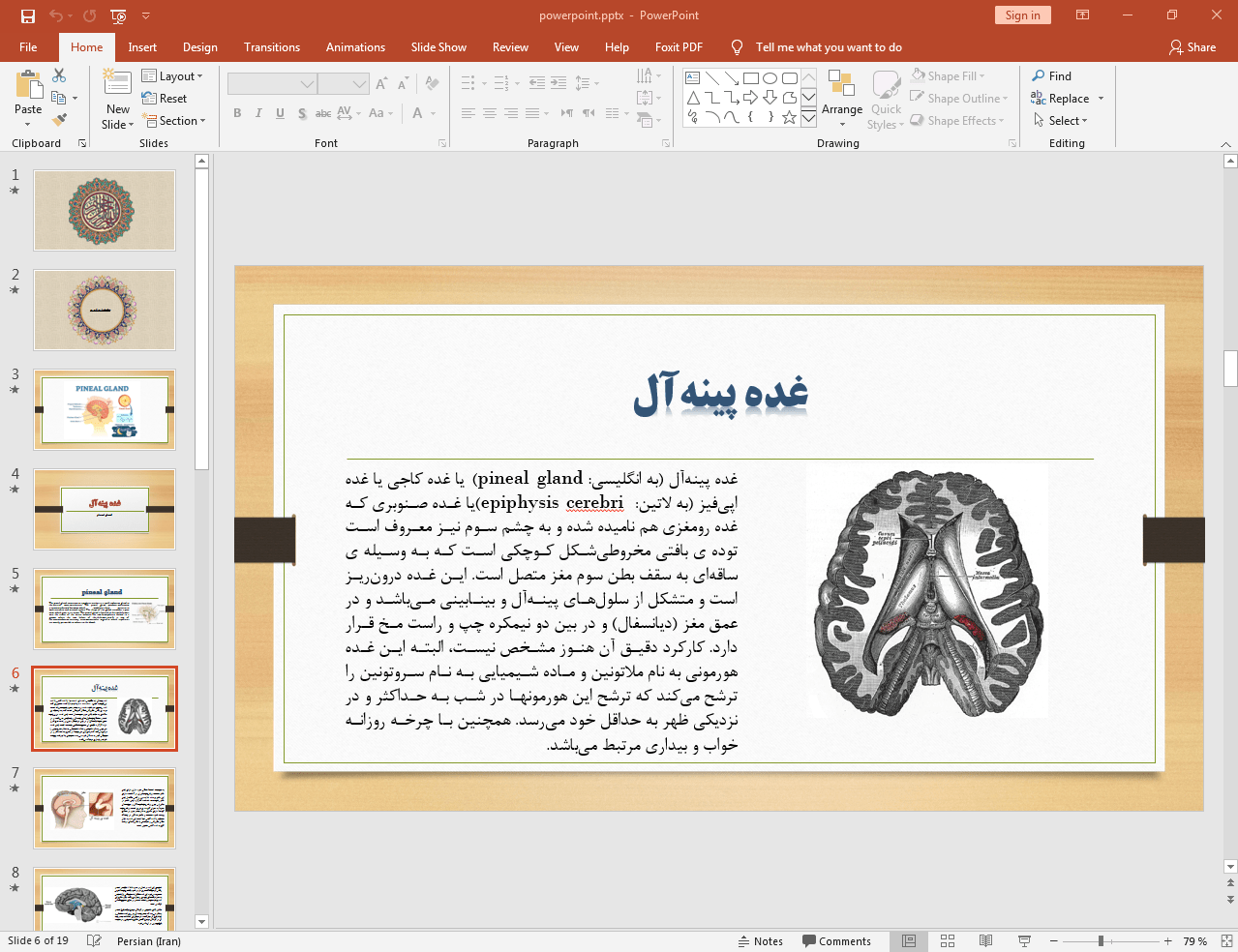Toggle text Shadow formatting
The width and height of the screenshot is (1238, 952).
tap(302, 113)
